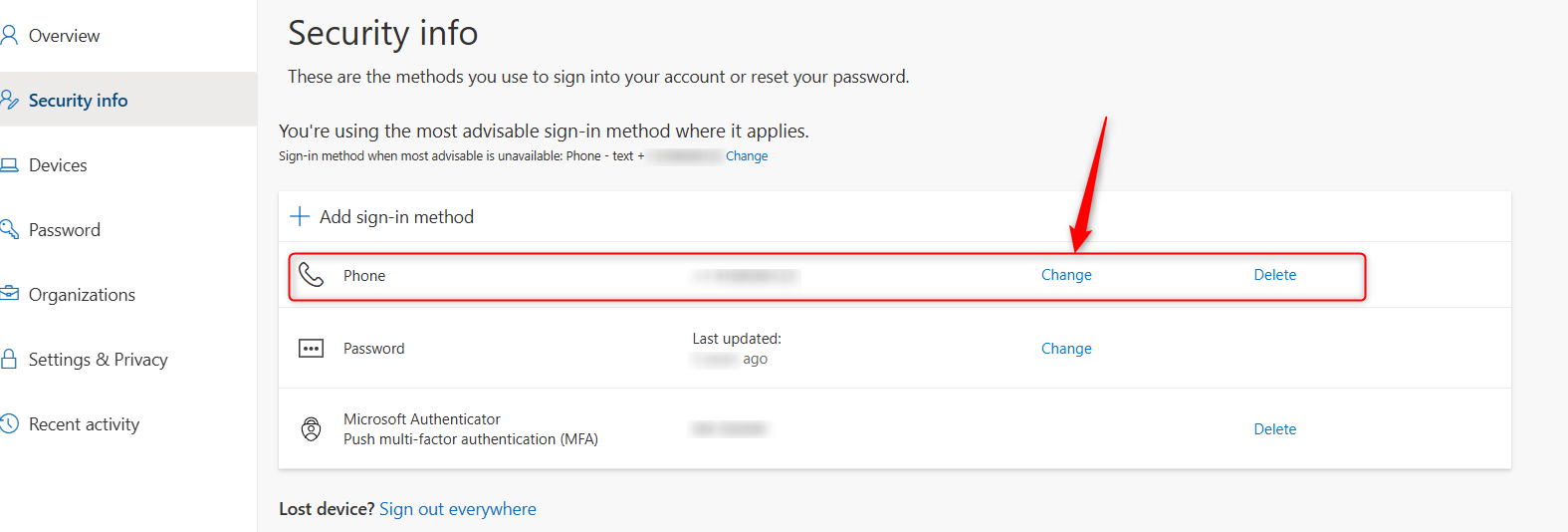This screenshot has height=532, width=1568.
Task: Click Sign out everywhere link
Action: (x=458, y=509)
